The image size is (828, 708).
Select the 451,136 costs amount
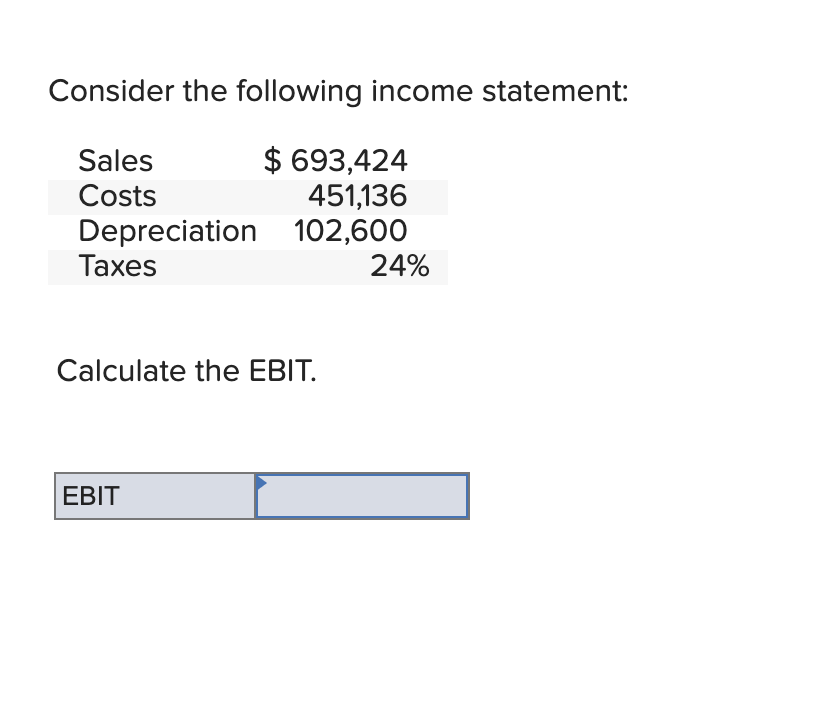point(357,196)
